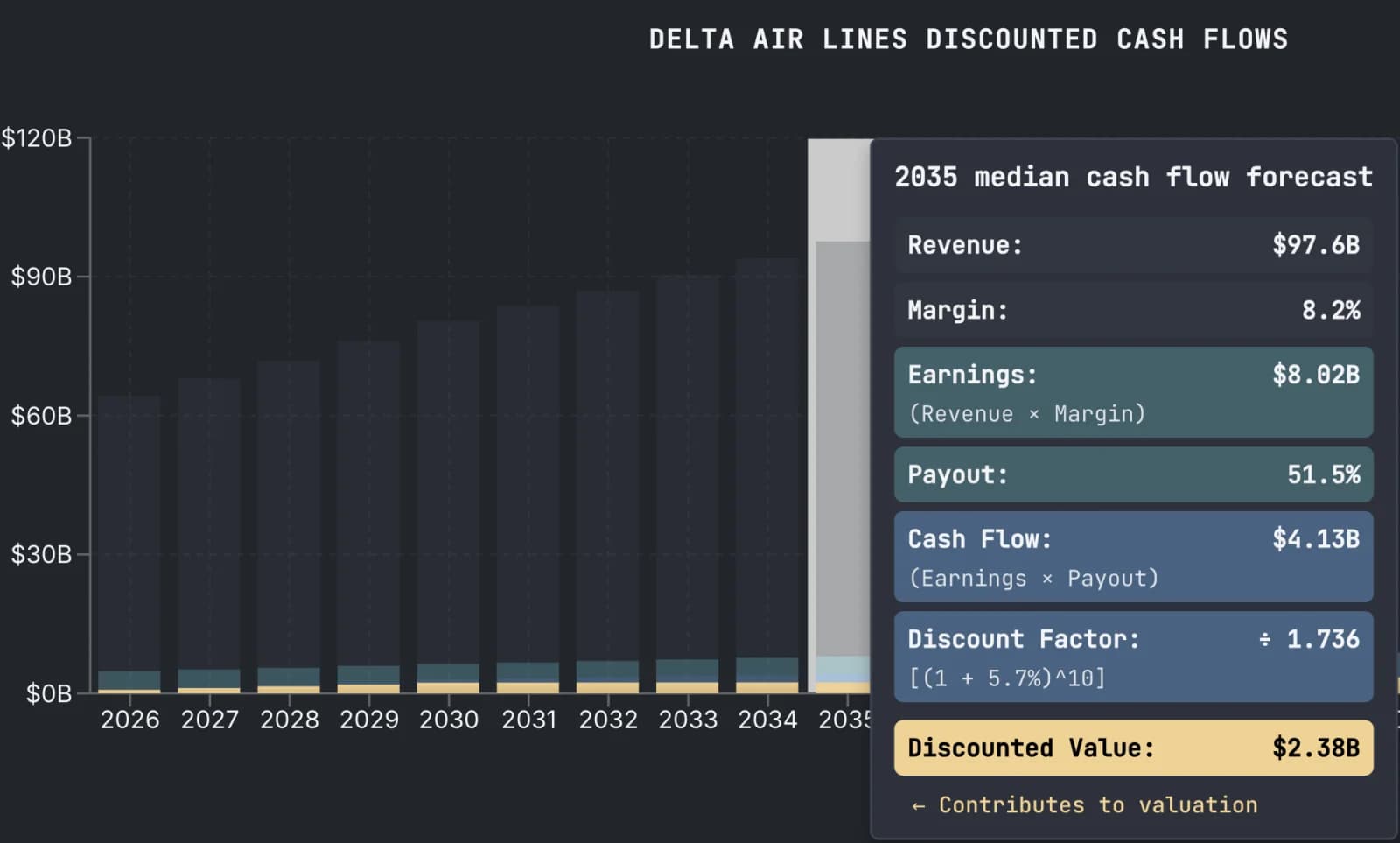This screenshot has height=843, width=1400.
Task: Click the $120B y-axis label
Action: (38, 137)
